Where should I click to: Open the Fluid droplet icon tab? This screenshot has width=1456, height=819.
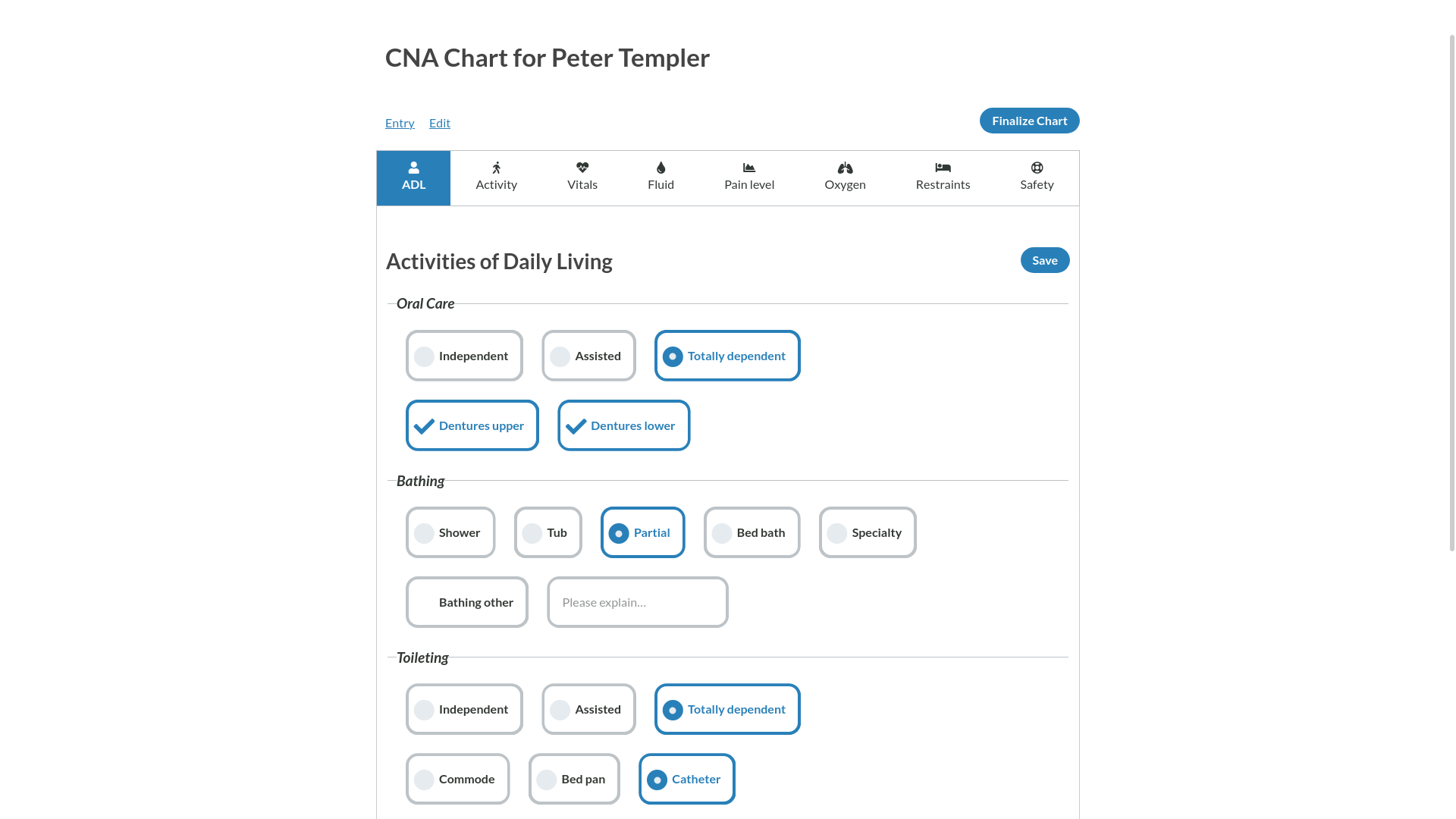coord(661,168)
